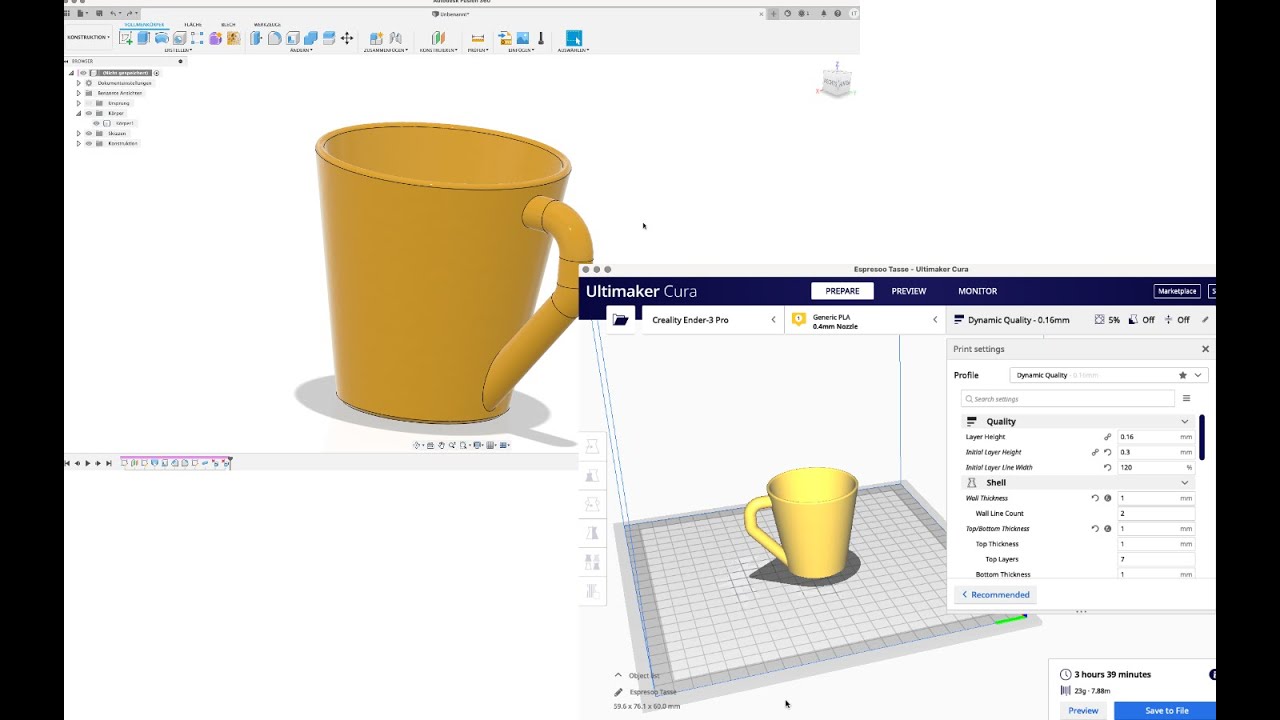Click the Fusion timeline play button
Screen dimensions: 1280x720
(88, 463)
